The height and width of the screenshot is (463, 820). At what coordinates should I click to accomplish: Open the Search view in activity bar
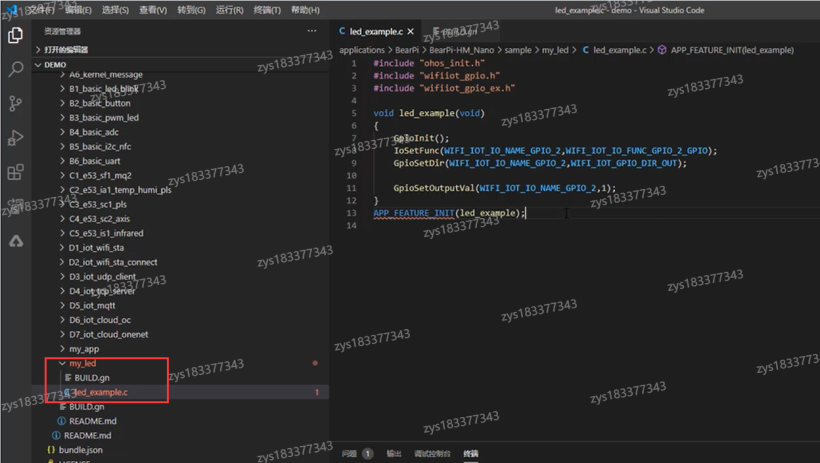point(15,69)
